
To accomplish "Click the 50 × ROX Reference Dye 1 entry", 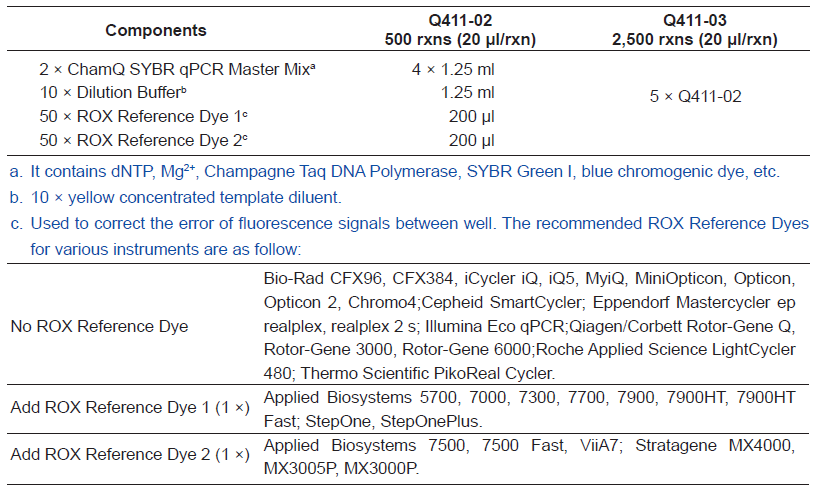I will (143, 116).
